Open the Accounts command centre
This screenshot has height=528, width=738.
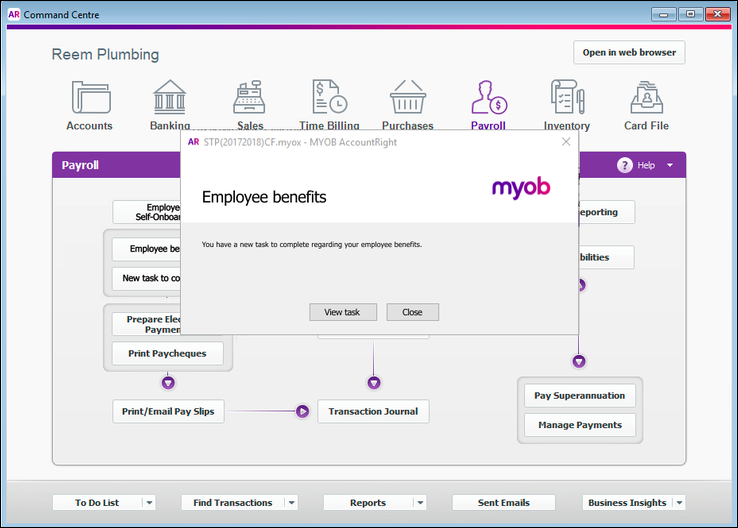[90, 105]
